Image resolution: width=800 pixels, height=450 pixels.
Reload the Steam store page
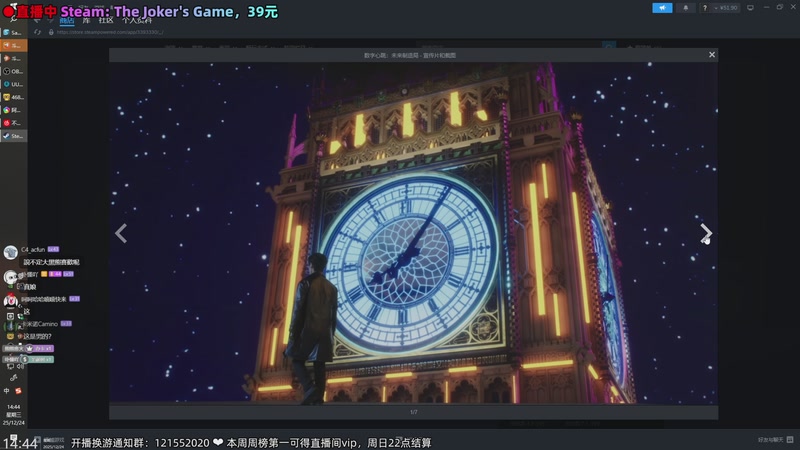37,32
